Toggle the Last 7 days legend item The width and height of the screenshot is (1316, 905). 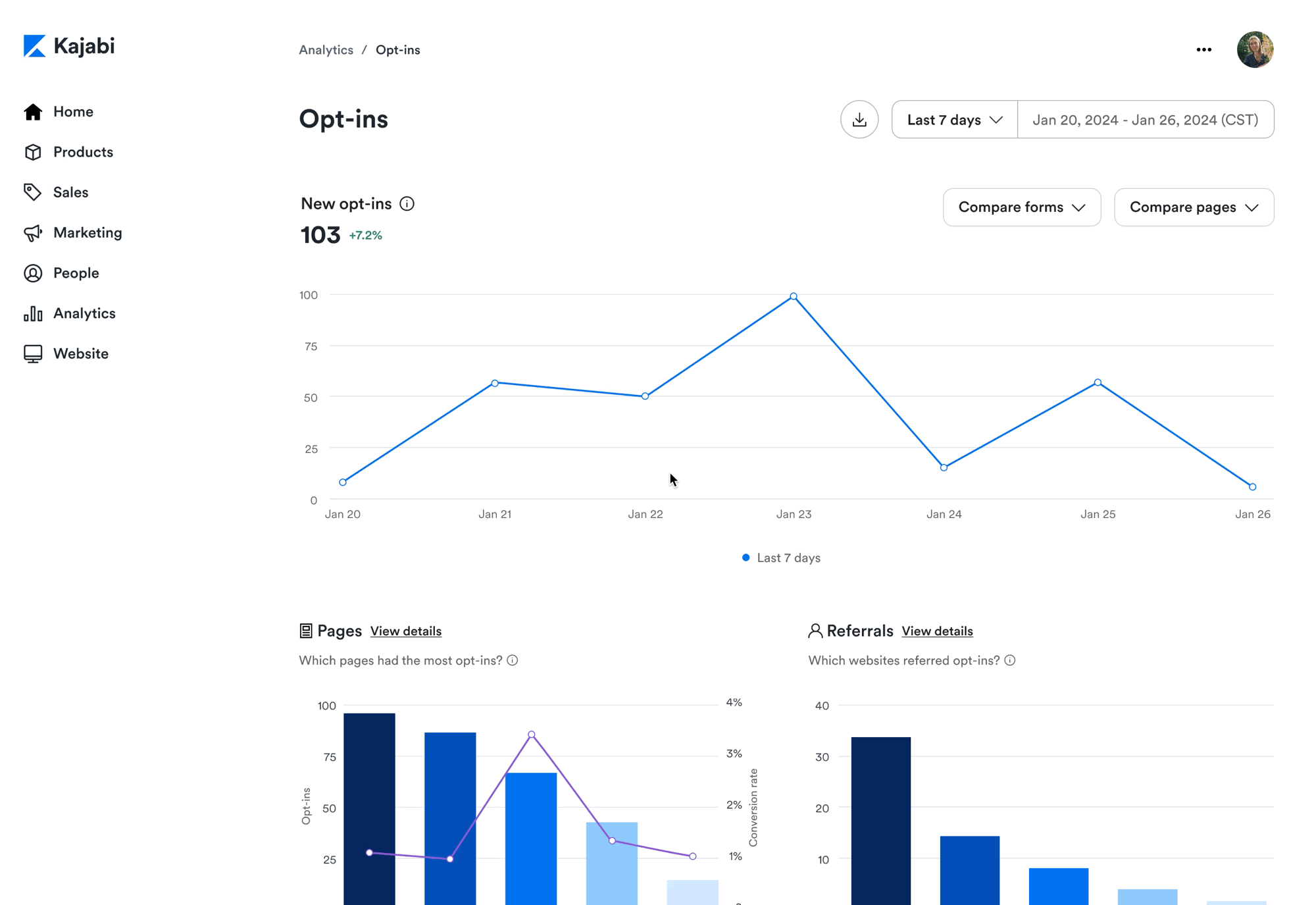[781, 558]
